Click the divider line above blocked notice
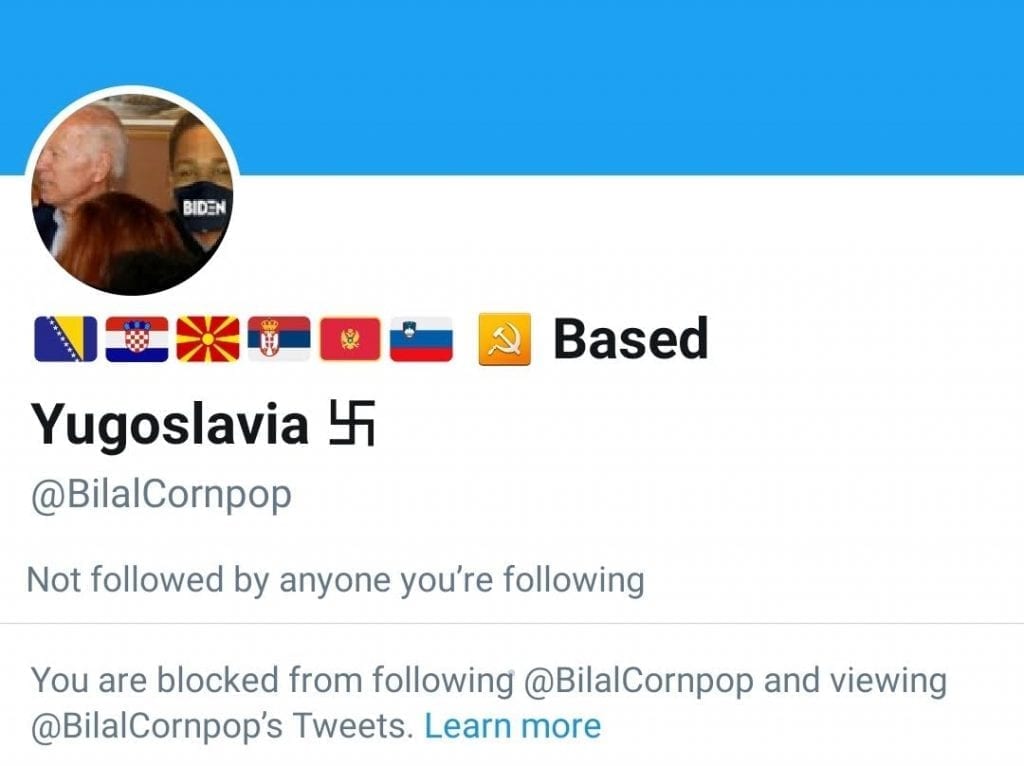The height and width of the screenshot is (766, 1024). point(512,624)
